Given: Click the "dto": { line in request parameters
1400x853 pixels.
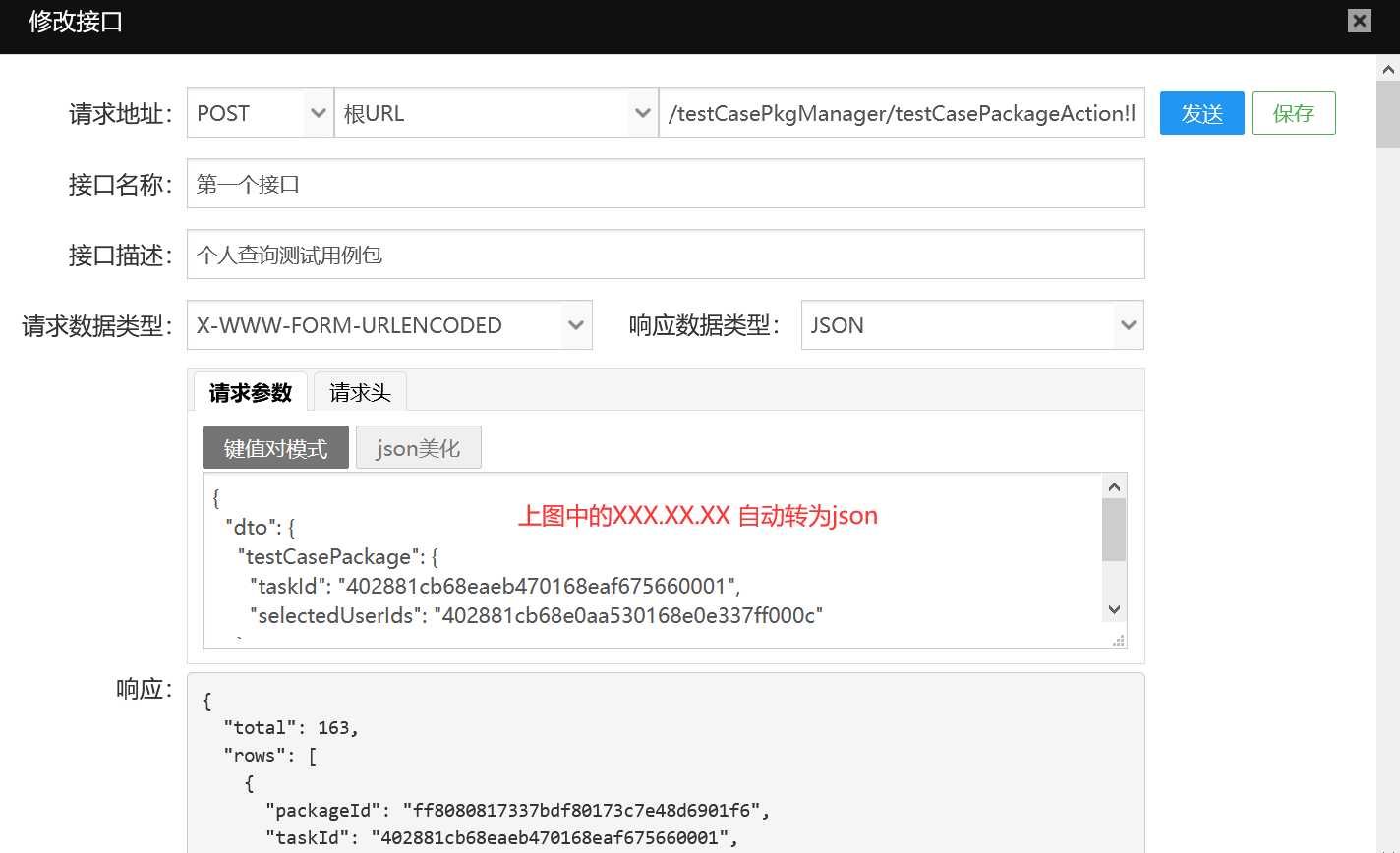Looking at the screenshot, I should click(x=260, y=527).
